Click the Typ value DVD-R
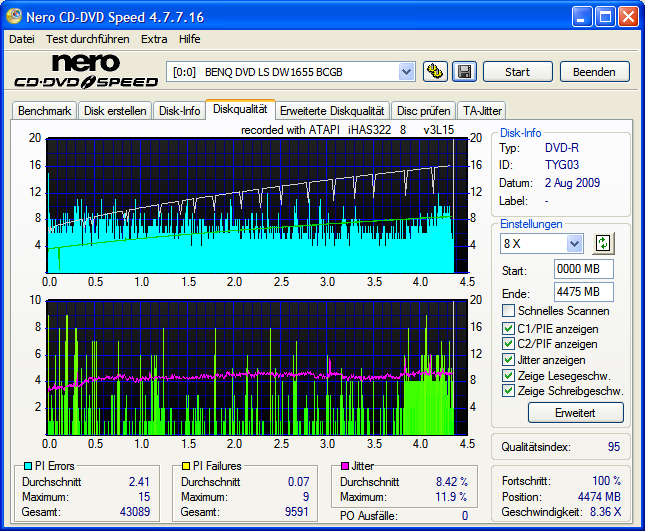This screenshot has width=645, height=531. [562, 148]
